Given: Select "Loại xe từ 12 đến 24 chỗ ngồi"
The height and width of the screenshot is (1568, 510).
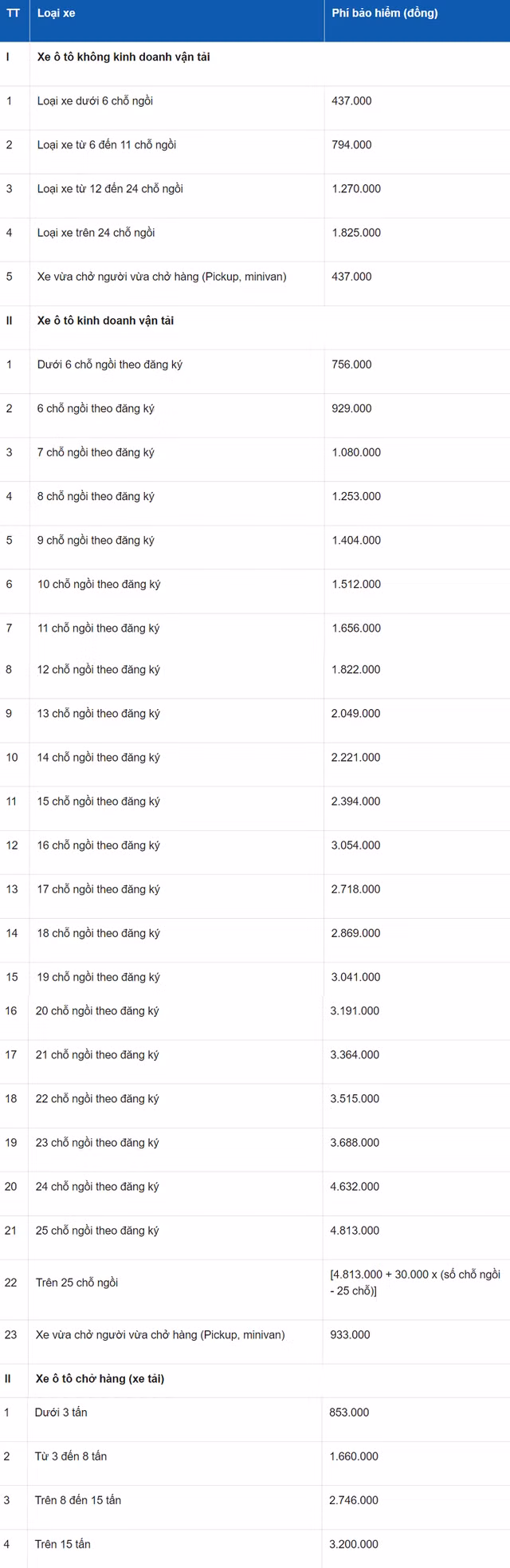Looking at the screenshot, I should pyautogui.click(x=110, y=189).
